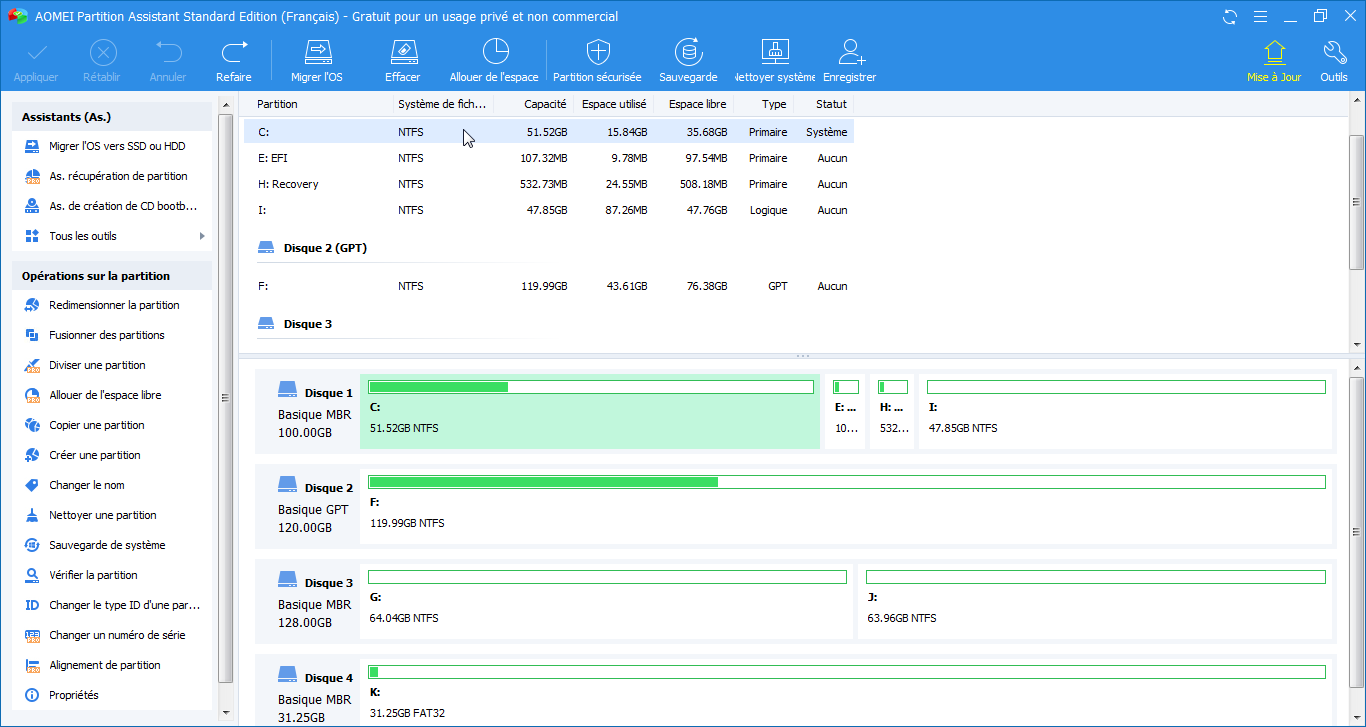
Task: Select the J: 63.96GB NTFS block on disk map
Action: tap(1096, 602)
